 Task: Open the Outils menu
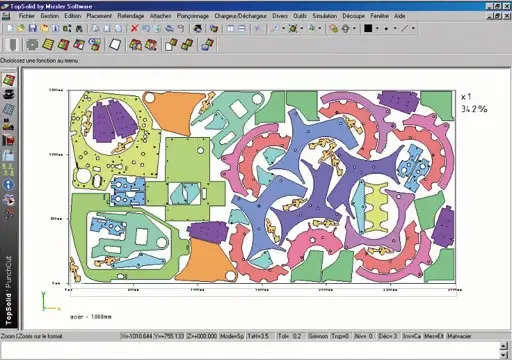300,16
